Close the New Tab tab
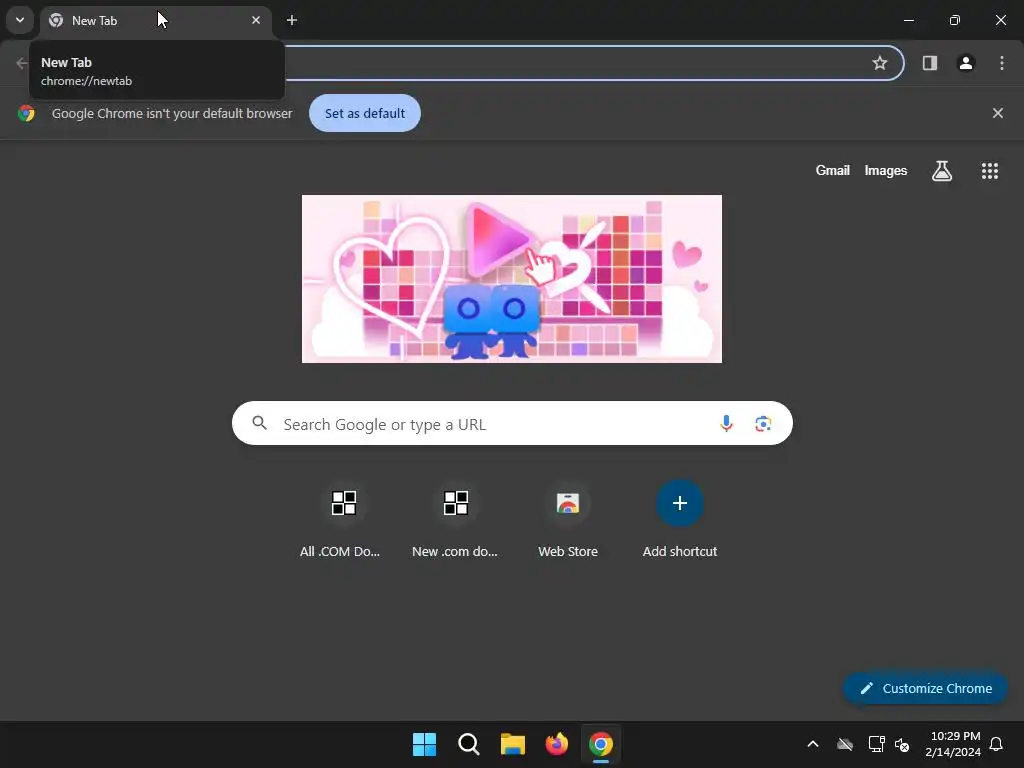Screen dimensions: 1024x768 click(256, 20)
